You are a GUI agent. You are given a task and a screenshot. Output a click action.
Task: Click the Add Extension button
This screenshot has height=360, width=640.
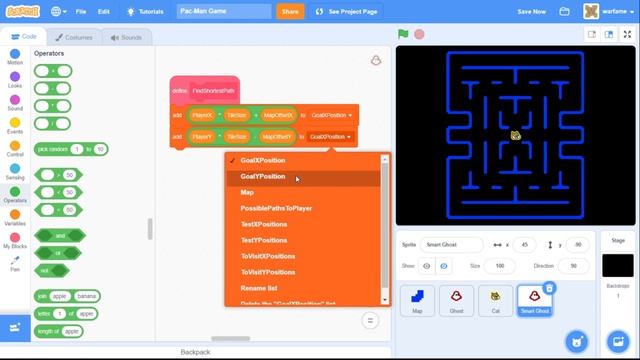15,328
